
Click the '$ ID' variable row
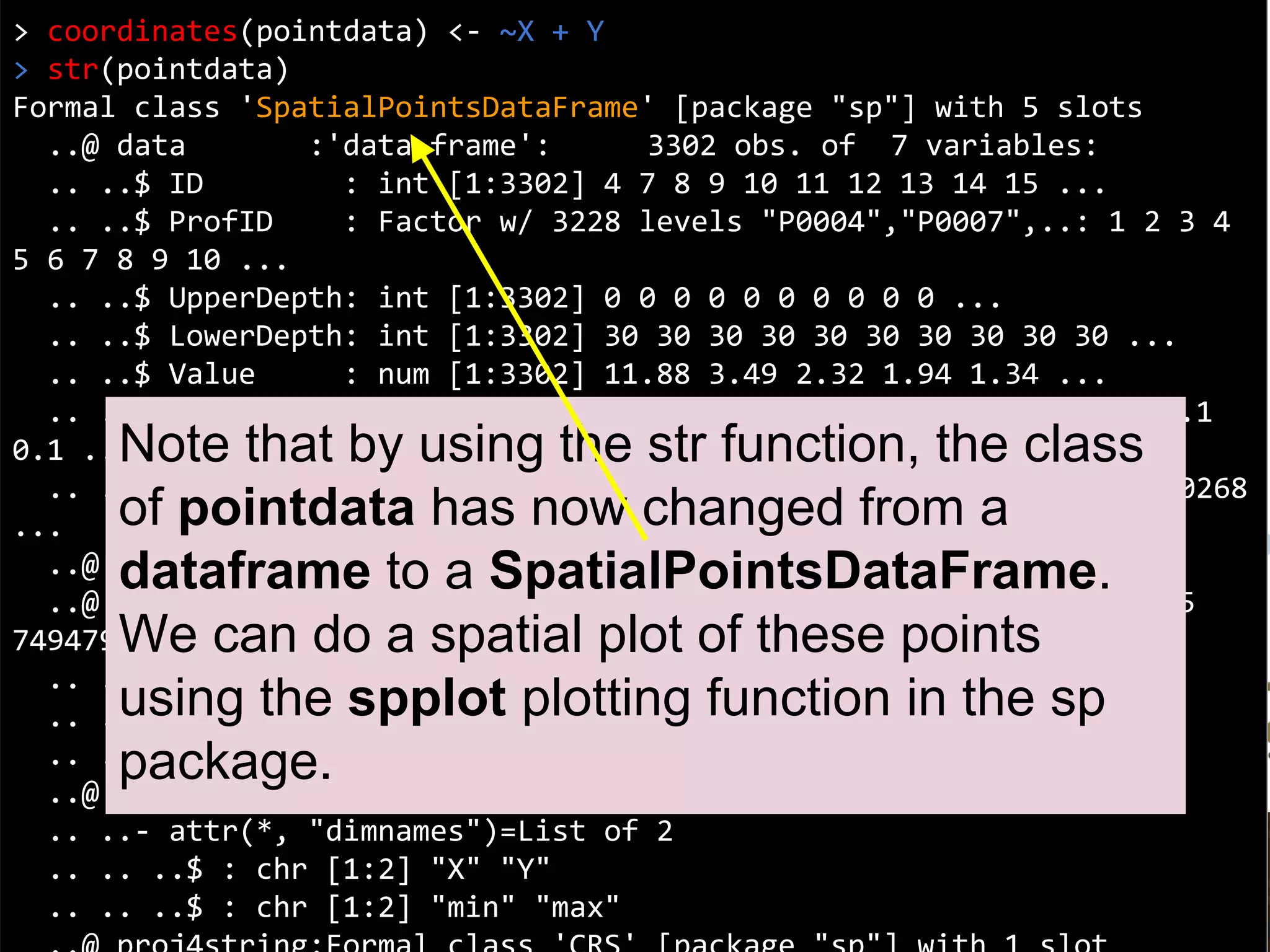pyautogui.click(x=577, y=185)
